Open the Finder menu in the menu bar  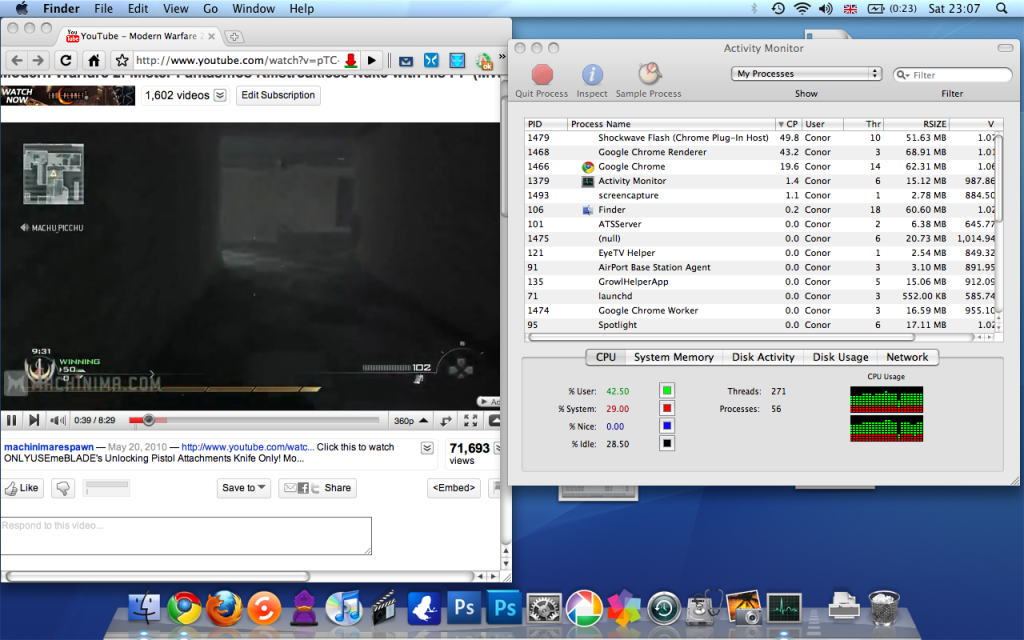point(61,8)
